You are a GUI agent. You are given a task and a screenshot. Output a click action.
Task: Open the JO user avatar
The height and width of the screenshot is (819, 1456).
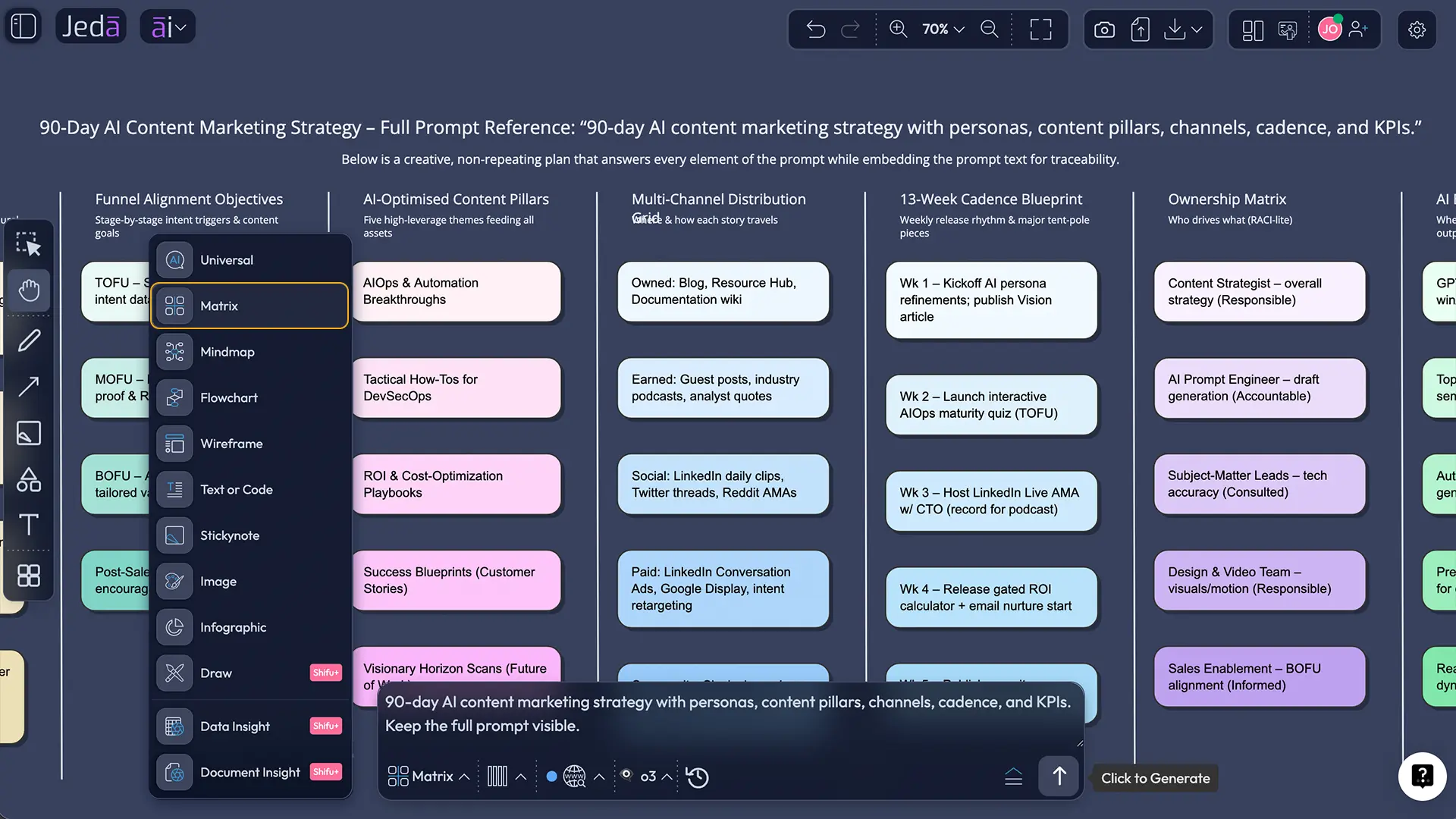tap(1330, 29)
